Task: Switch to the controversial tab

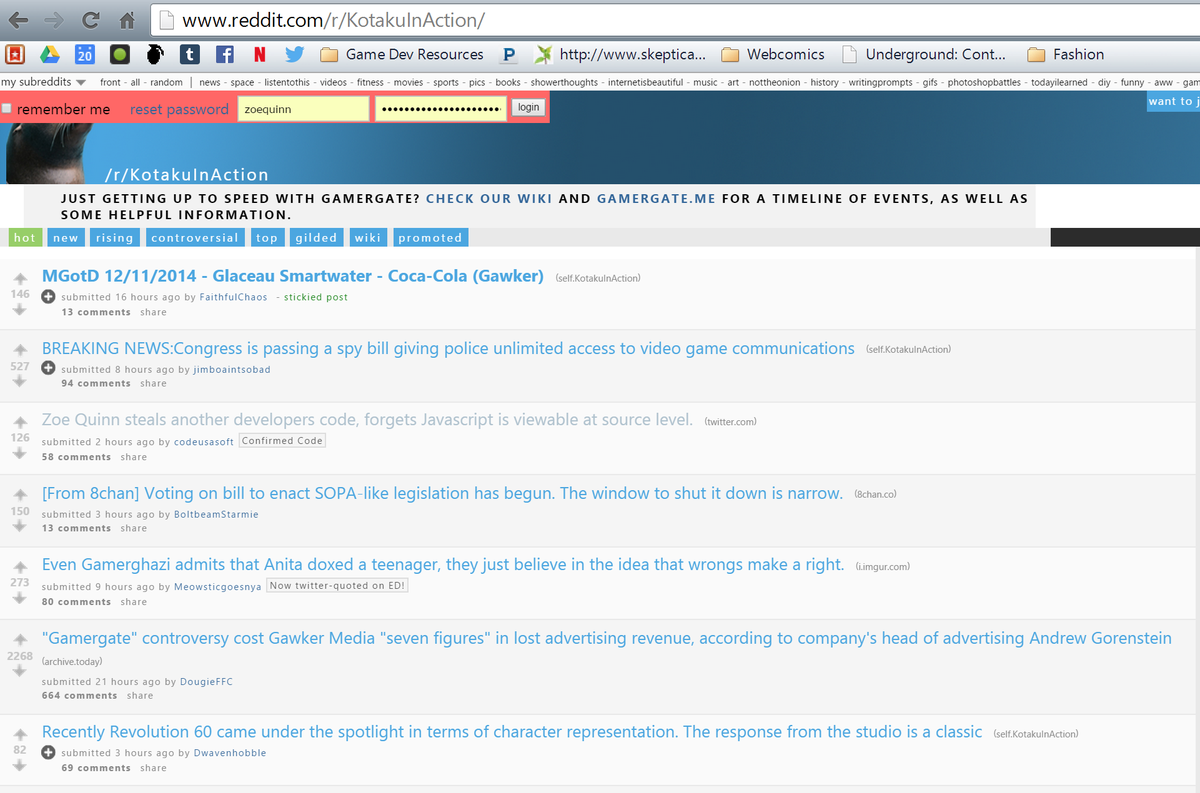Action: 195,238
